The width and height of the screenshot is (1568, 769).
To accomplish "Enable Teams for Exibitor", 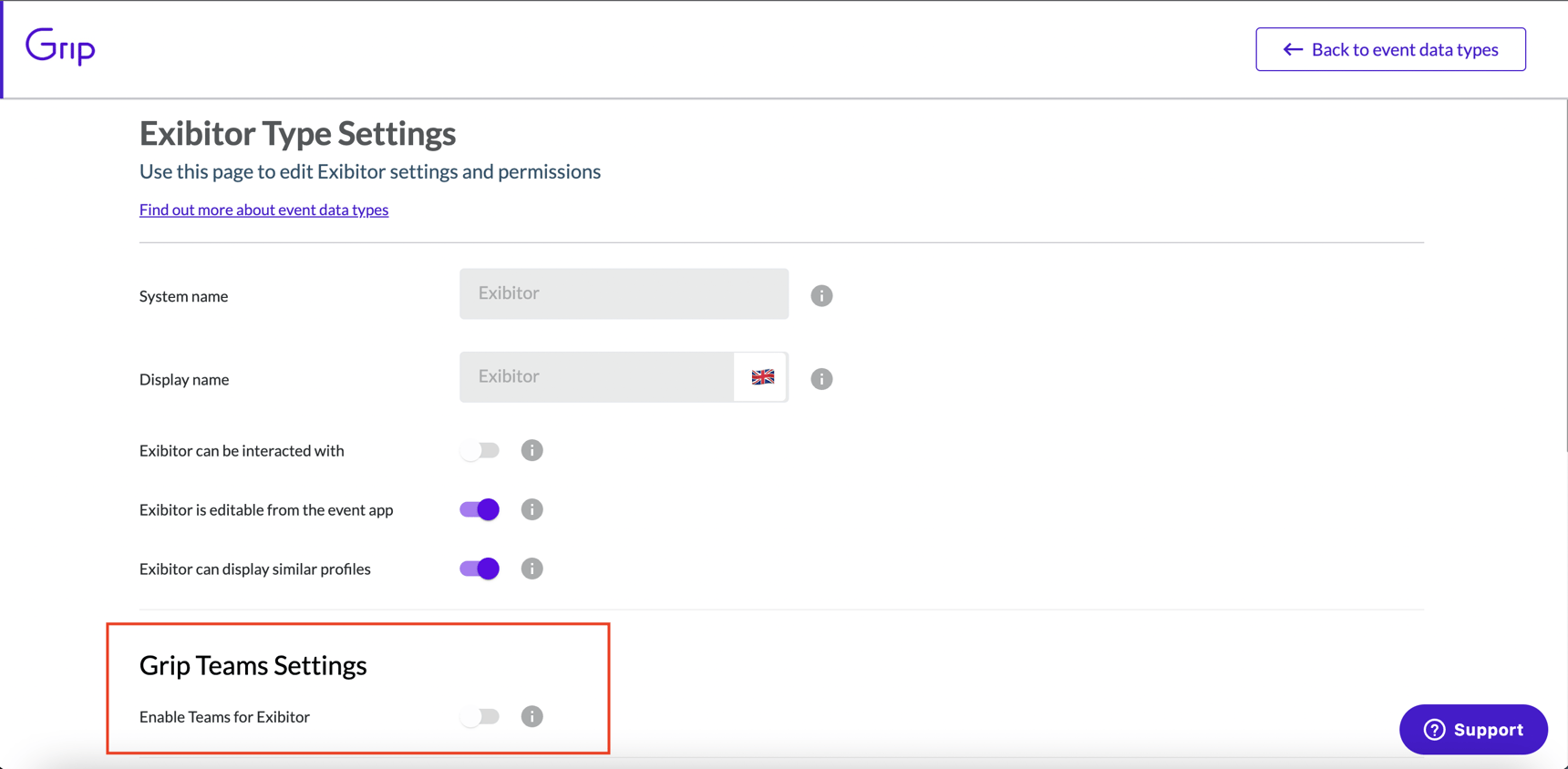I will click(x=481, y=716).
